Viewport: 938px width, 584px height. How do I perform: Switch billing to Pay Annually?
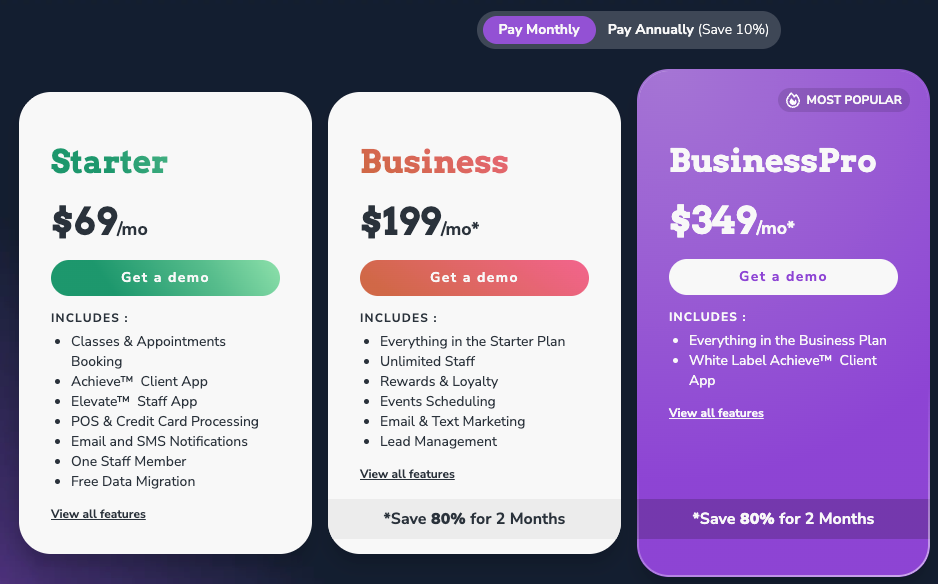click(651, 29)
